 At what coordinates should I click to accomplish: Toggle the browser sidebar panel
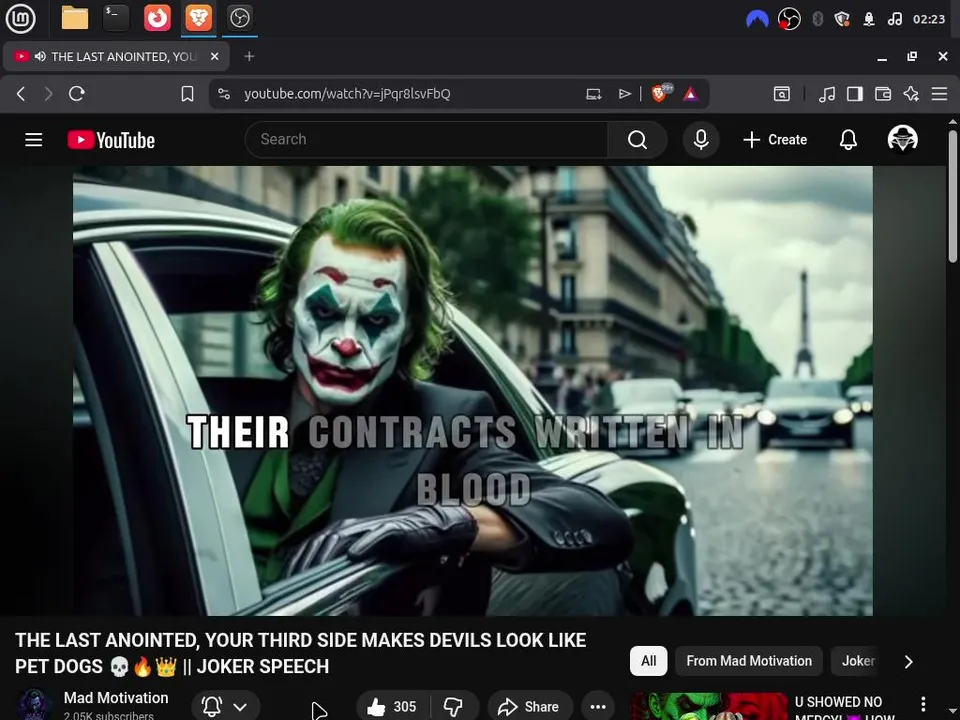(x=855, y=94)
